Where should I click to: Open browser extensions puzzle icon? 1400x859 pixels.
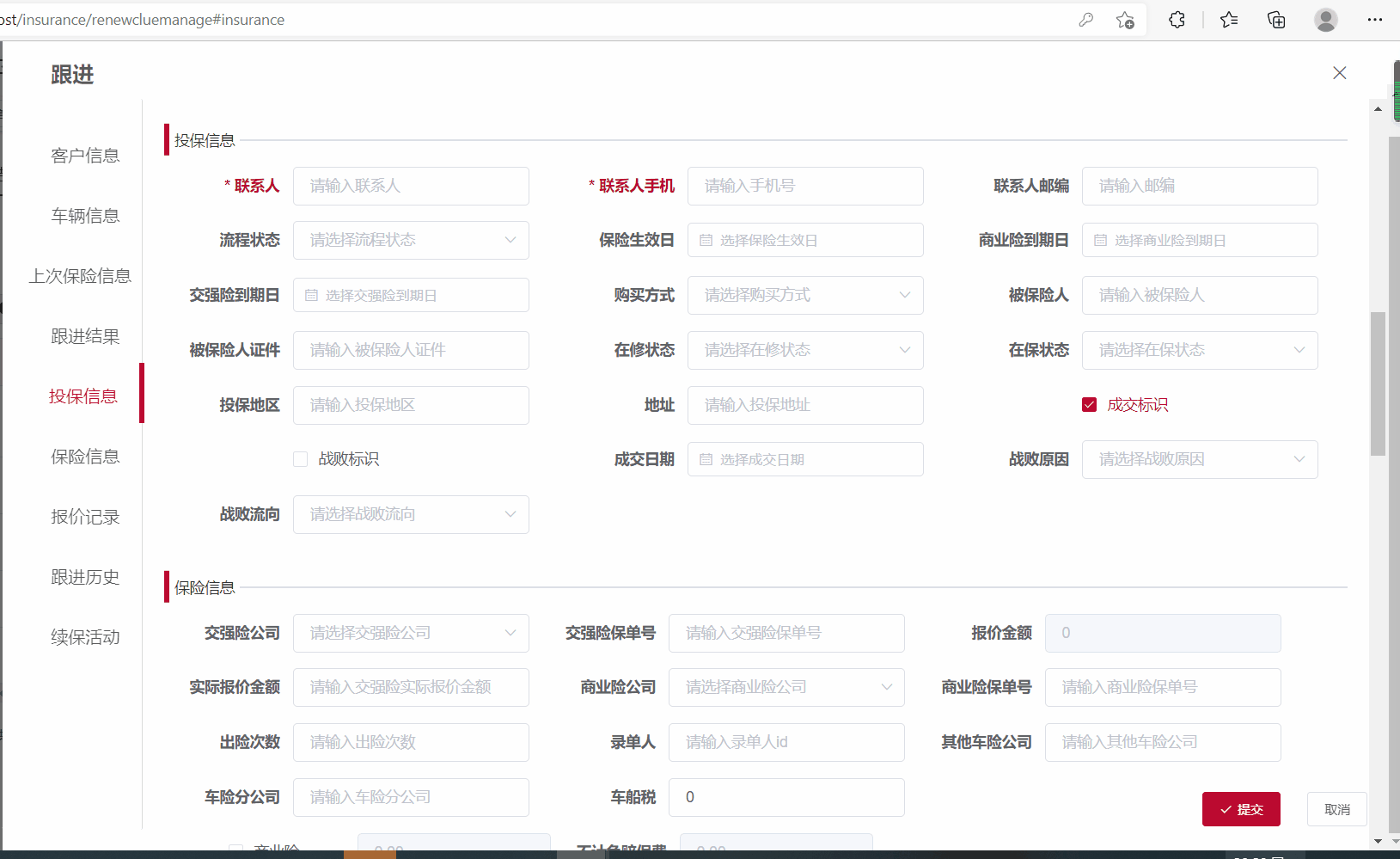pos(1177,20)
